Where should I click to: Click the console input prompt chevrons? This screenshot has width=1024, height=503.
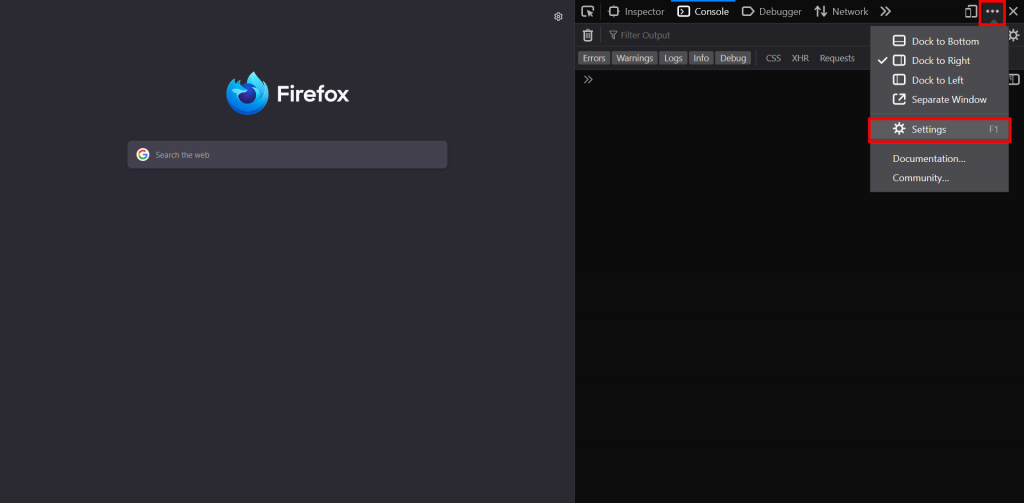[x=588, y=80]
